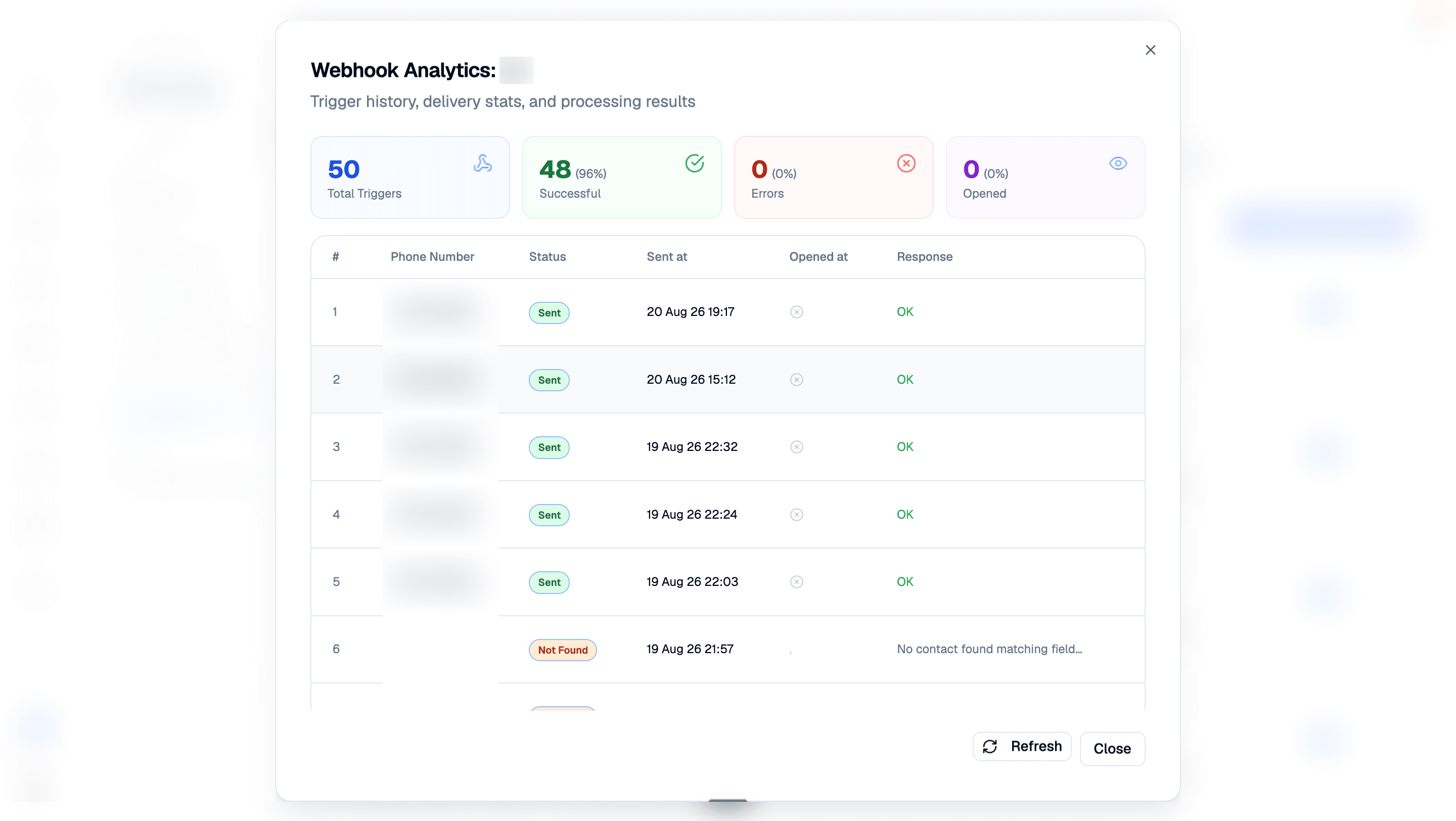Click the 'Errors' label
The image size is (1456, 821).
767,193
